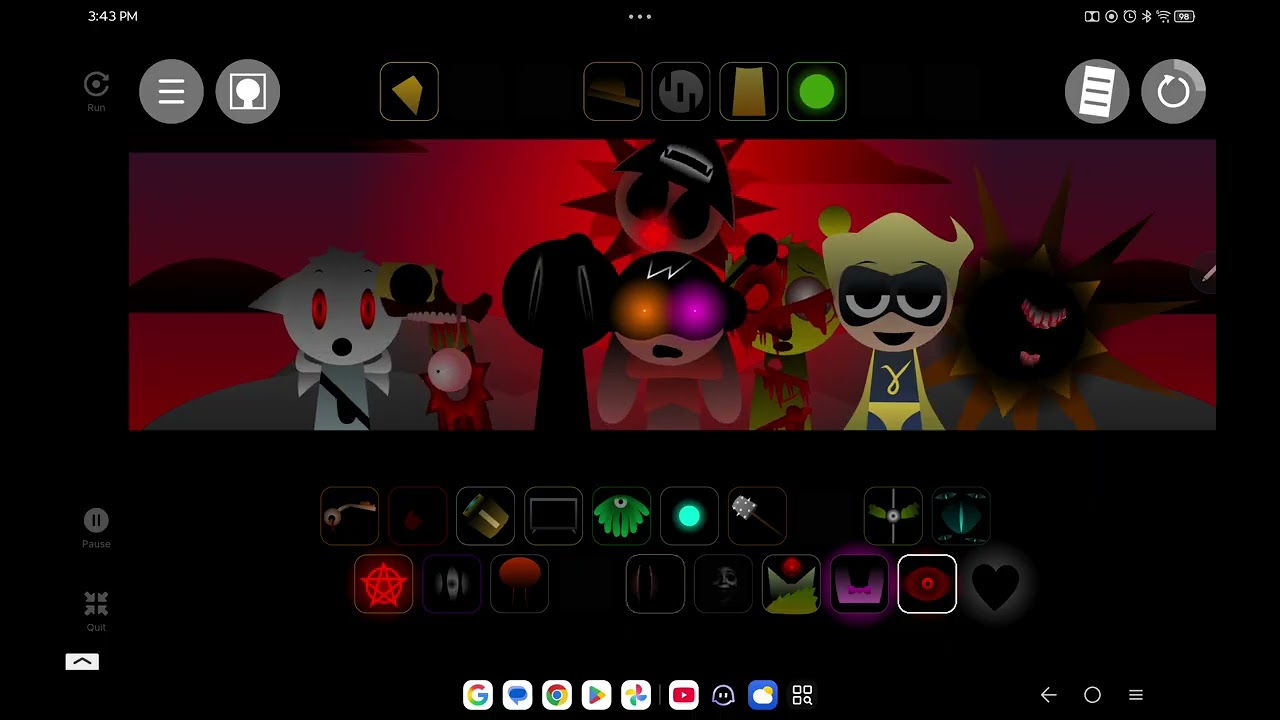Tap the Android back navigation arrow
The width and height of the screenshot is (1280, 720).
1048,695
